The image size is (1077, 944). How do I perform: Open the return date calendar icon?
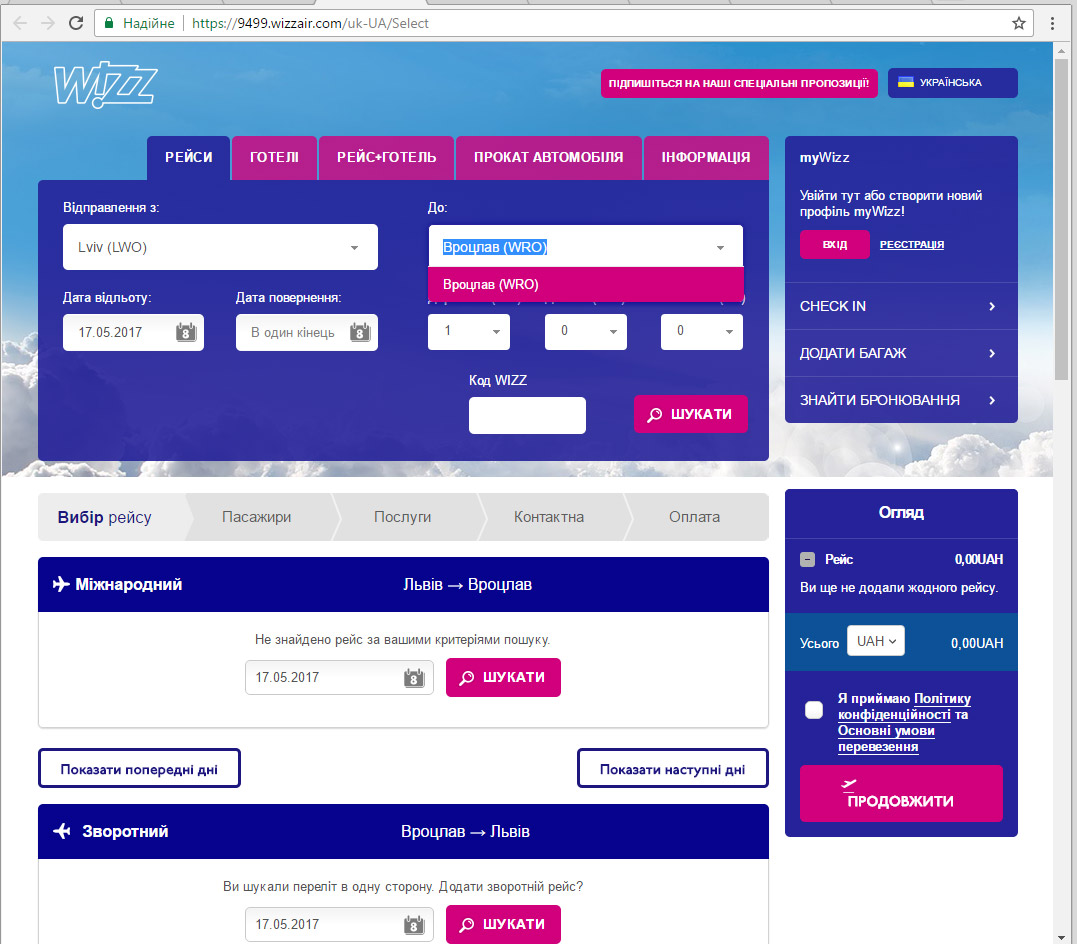(x=360, y=333)
